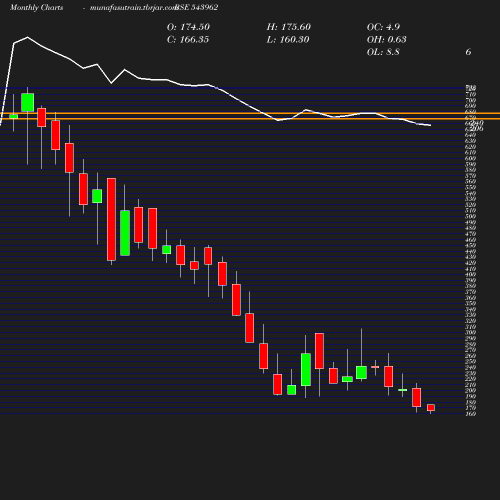Image resolution: width=500 pixels, height=500 pixels.
Task: Click the 400 price axis label
Action: click(x=470, y=274)
